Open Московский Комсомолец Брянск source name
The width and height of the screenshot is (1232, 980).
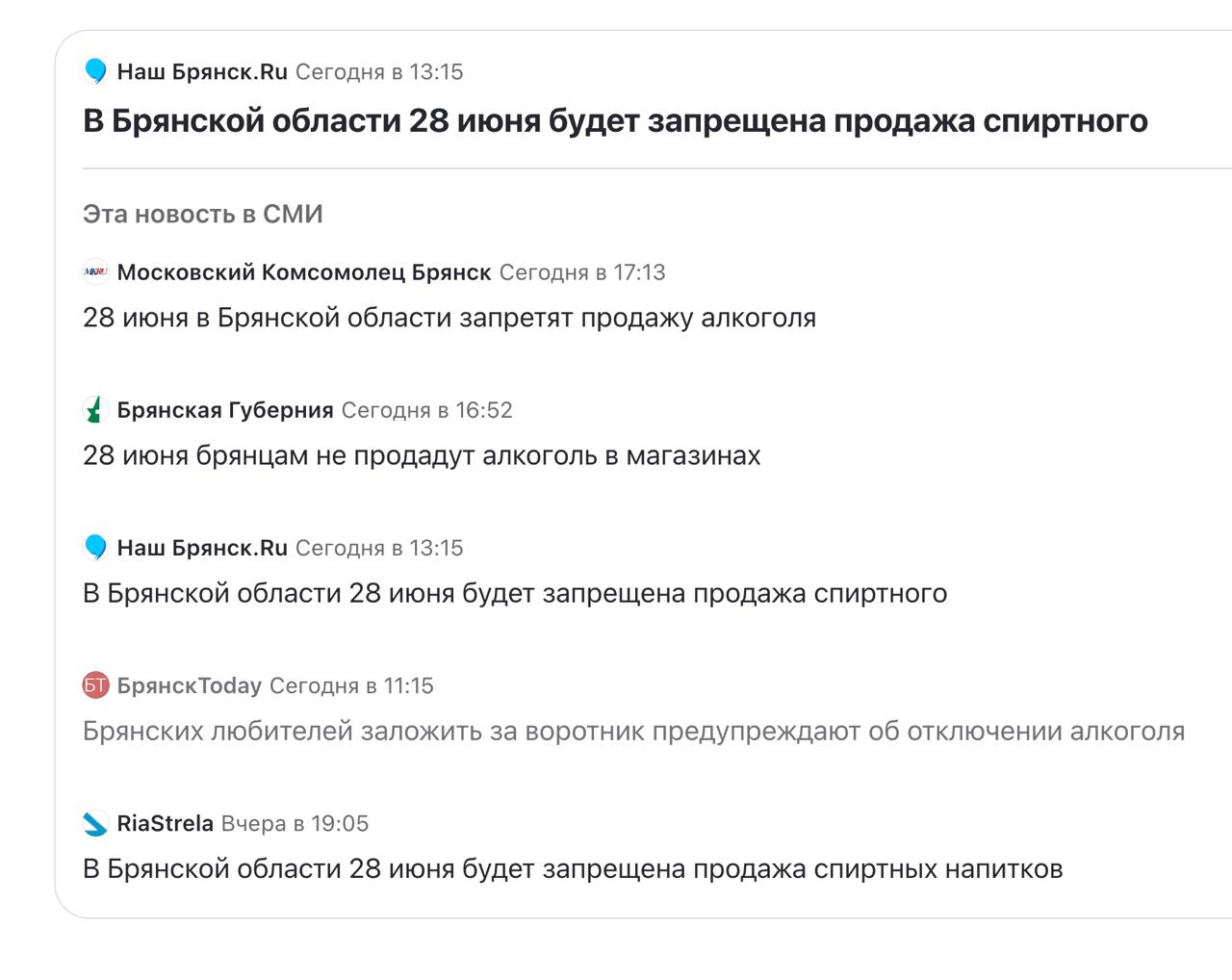tap(304, 272)
